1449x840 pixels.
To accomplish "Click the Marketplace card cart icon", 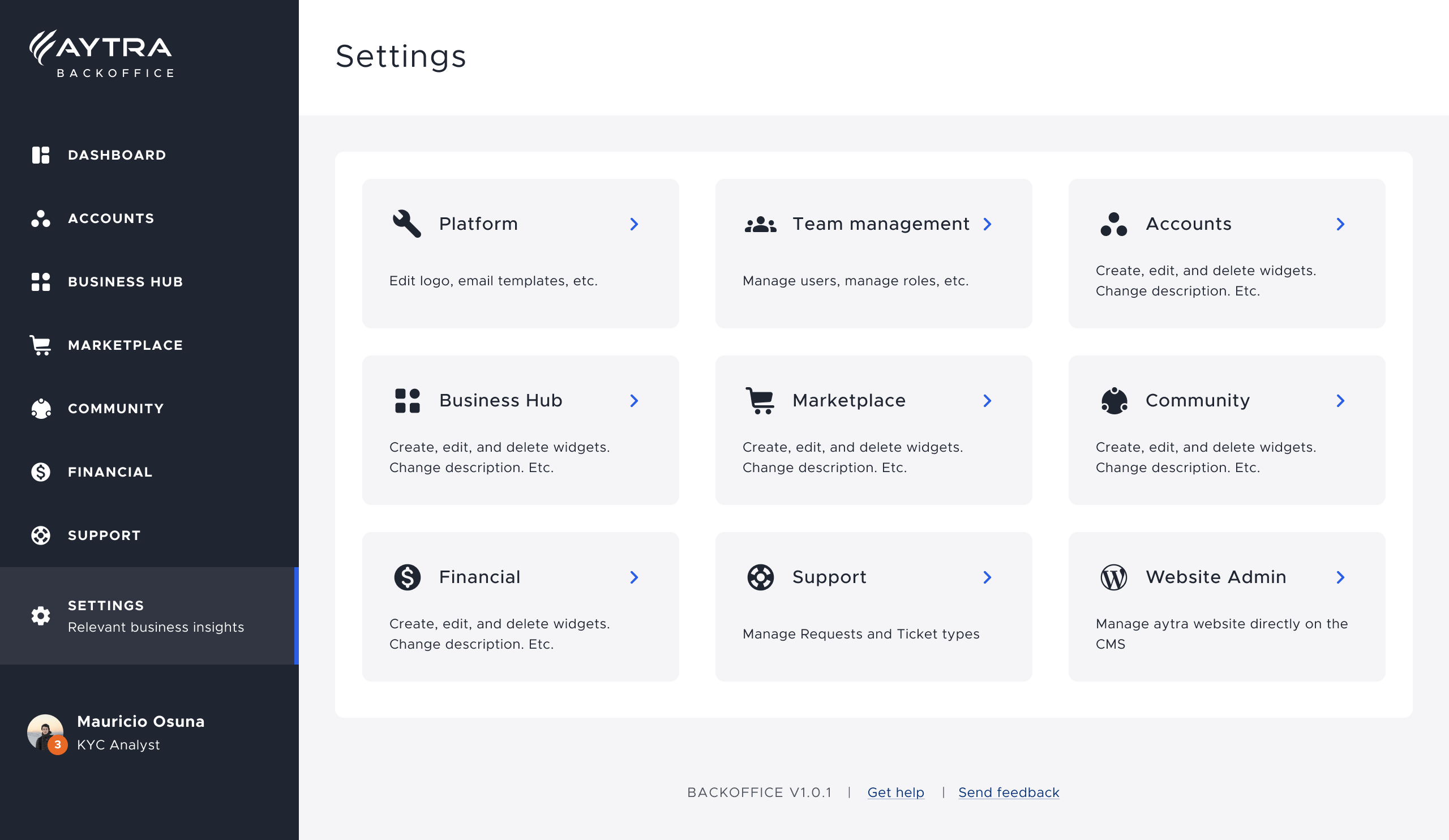I will 760,401.
